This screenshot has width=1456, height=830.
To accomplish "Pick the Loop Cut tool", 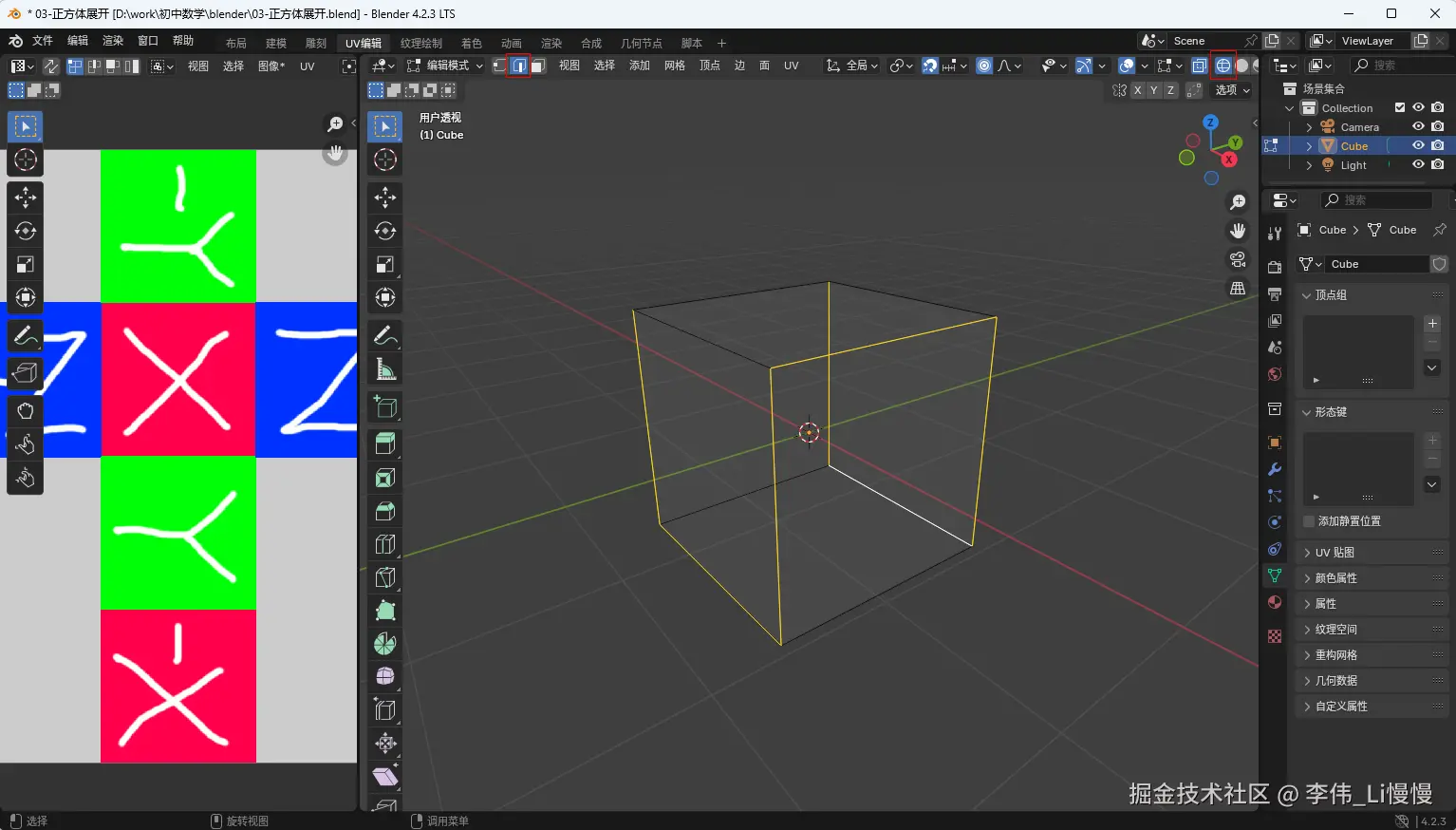I will (385, 544).
